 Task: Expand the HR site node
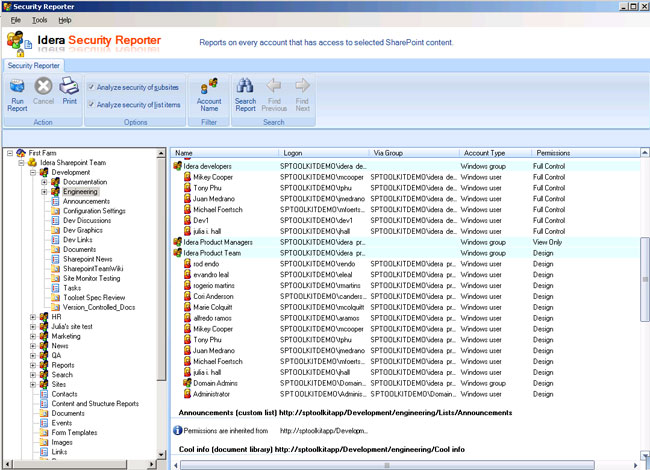[33, 317]
